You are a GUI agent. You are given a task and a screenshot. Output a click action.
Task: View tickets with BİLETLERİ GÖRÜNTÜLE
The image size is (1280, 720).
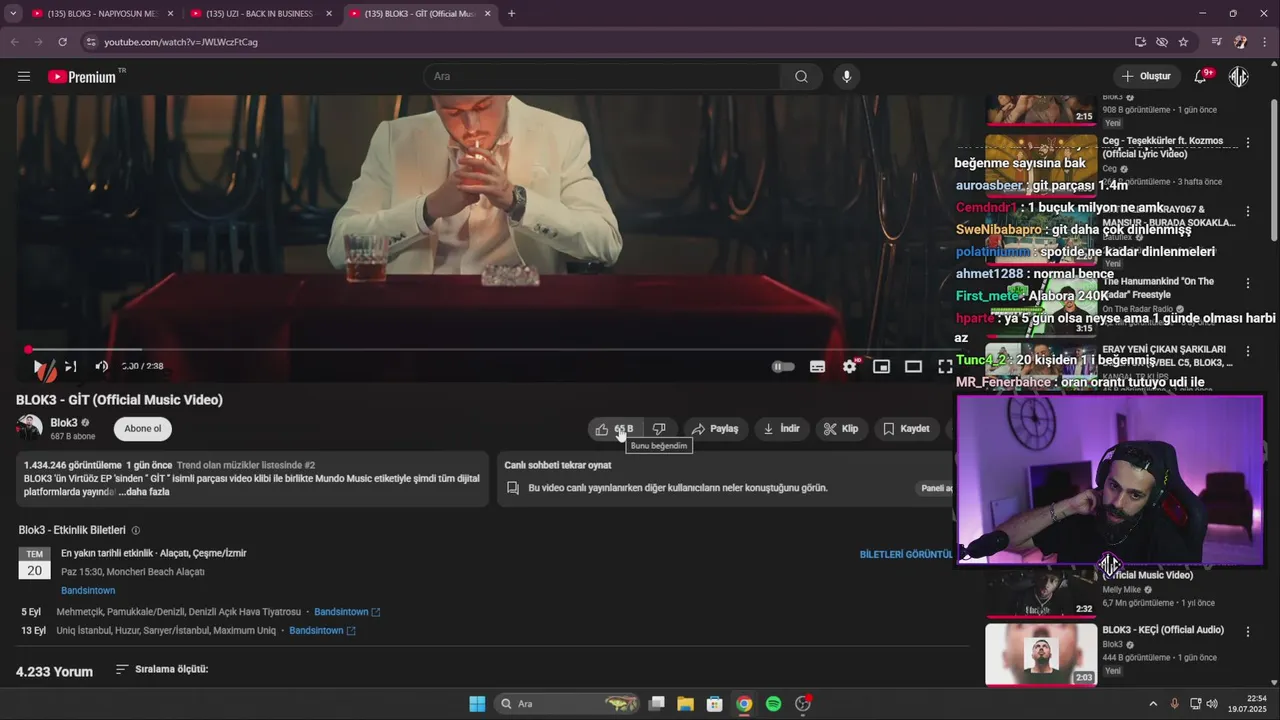(x=906, y=554)
